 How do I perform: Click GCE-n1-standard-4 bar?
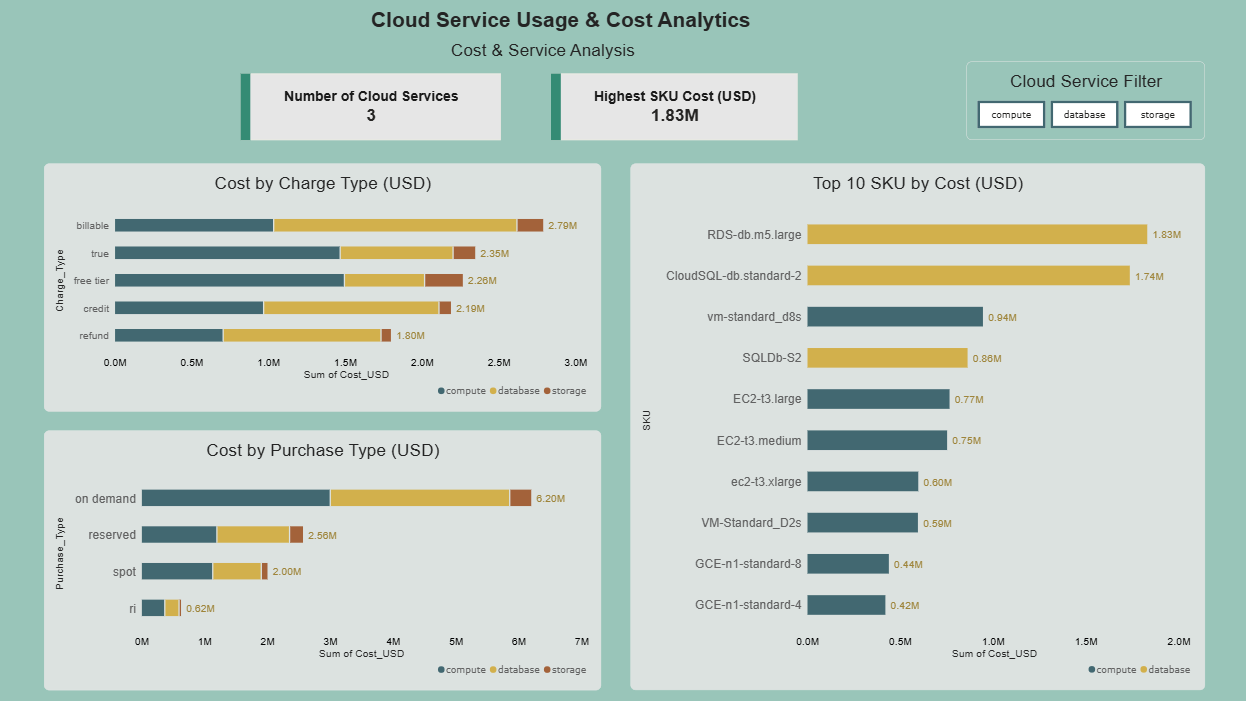[846, 605]
